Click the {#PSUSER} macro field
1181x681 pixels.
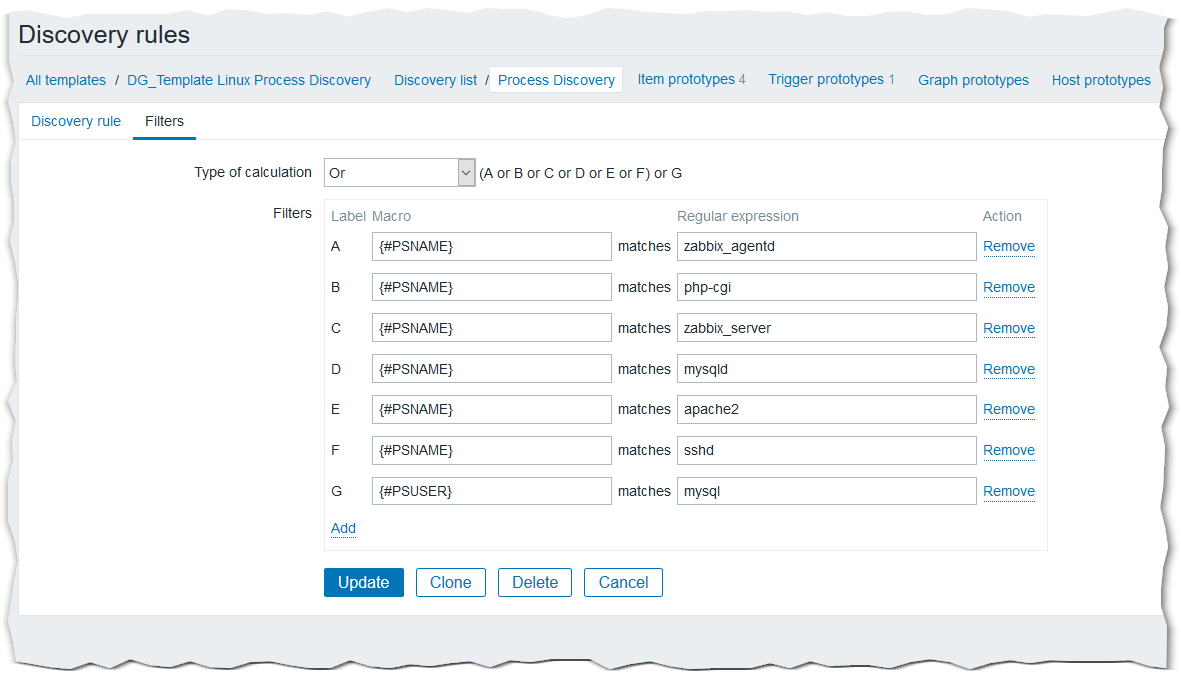click(491, 491)
